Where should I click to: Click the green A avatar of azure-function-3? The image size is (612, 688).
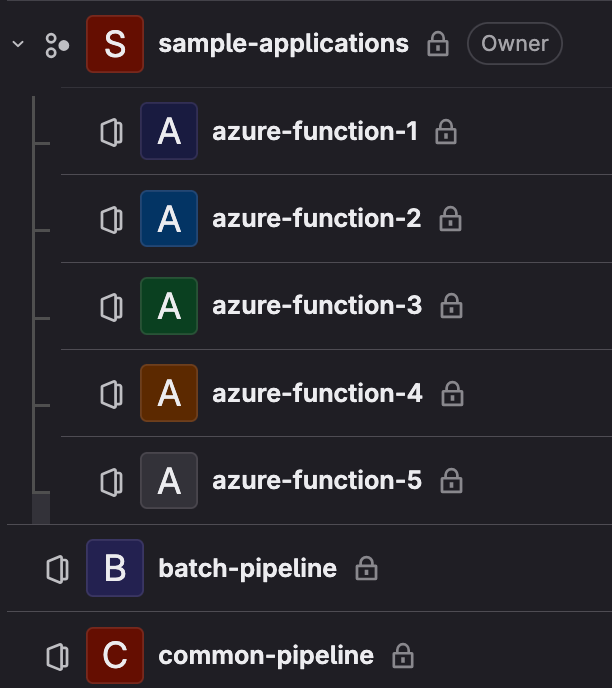coord(169,306)
